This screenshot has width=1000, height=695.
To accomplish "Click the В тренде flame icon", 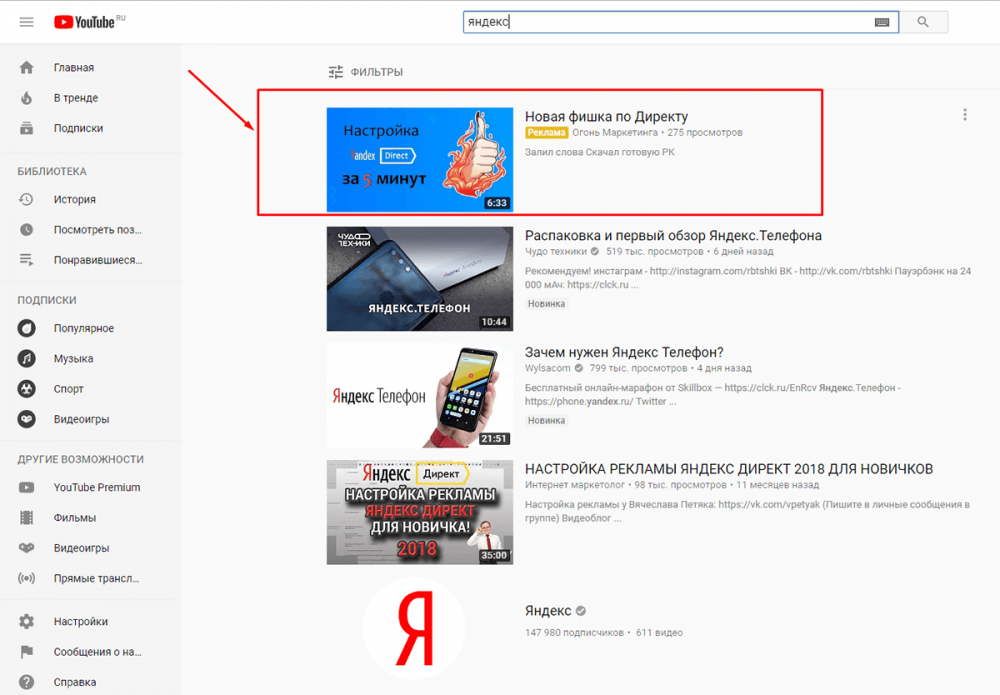I will (x=26, y=98).
